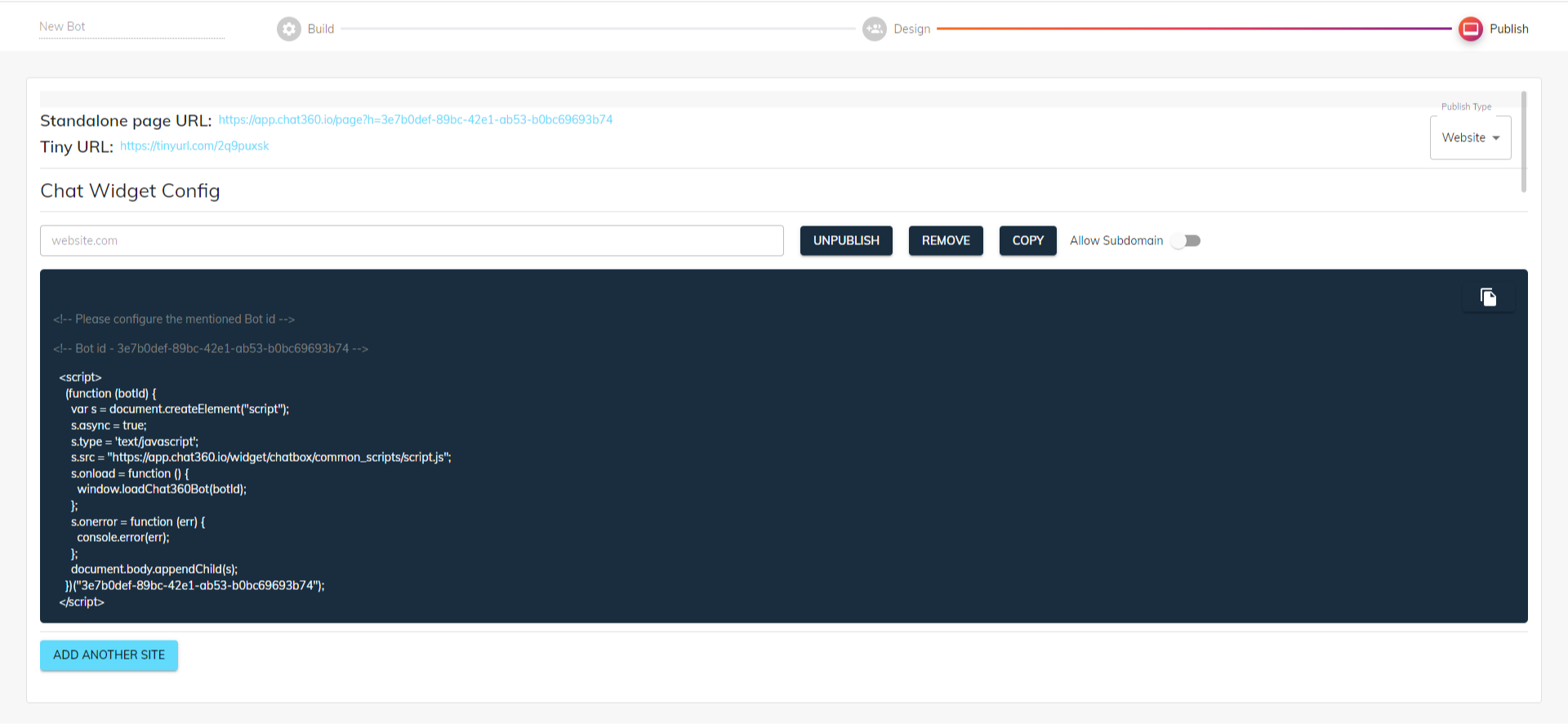Viewport: 1568px width, 724px height.
Task: Copy code with the clipboard icon
Action: (x=1488, y=297)
